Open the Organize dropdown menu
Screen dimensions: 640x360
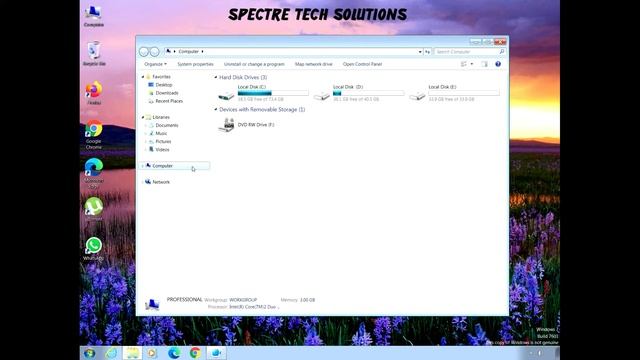click(155, 64)
